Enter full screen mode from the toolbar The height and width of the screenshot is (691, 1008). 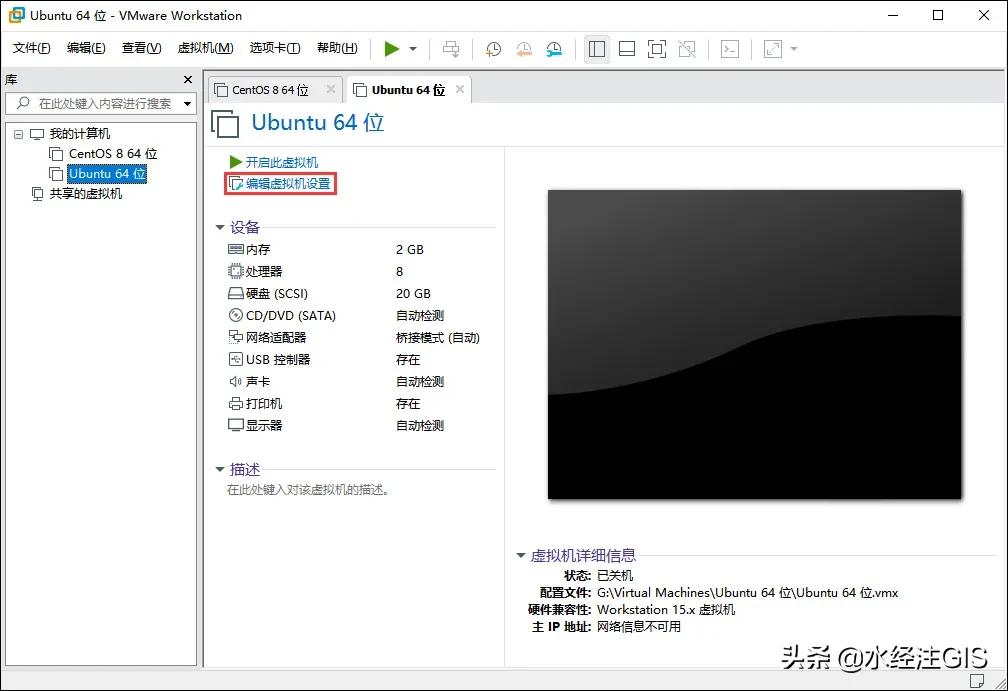(x=656, y=48)
